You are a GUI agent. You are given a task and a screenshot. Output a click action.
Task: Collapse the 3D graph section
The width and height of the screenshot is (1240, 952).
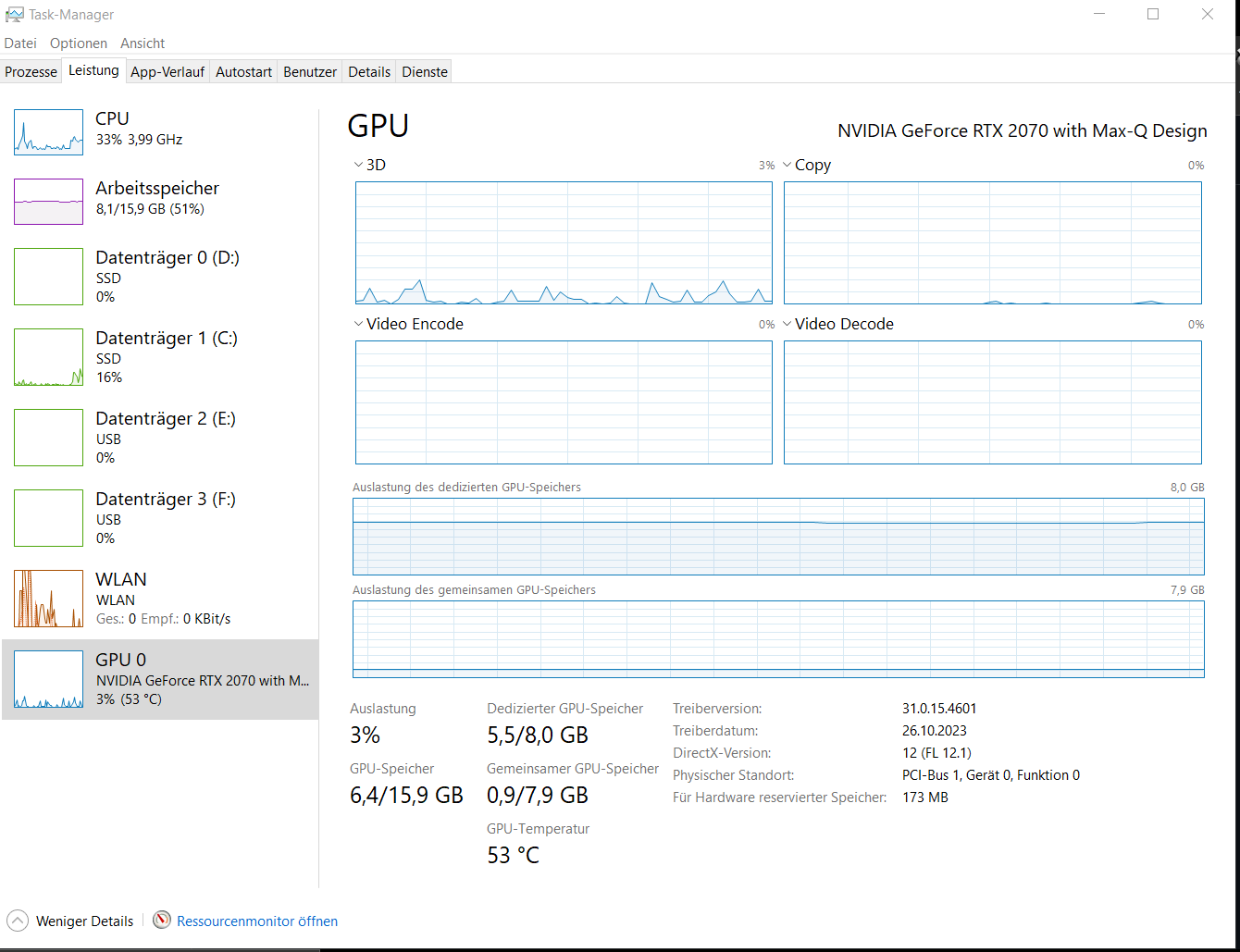click(358, 164)
